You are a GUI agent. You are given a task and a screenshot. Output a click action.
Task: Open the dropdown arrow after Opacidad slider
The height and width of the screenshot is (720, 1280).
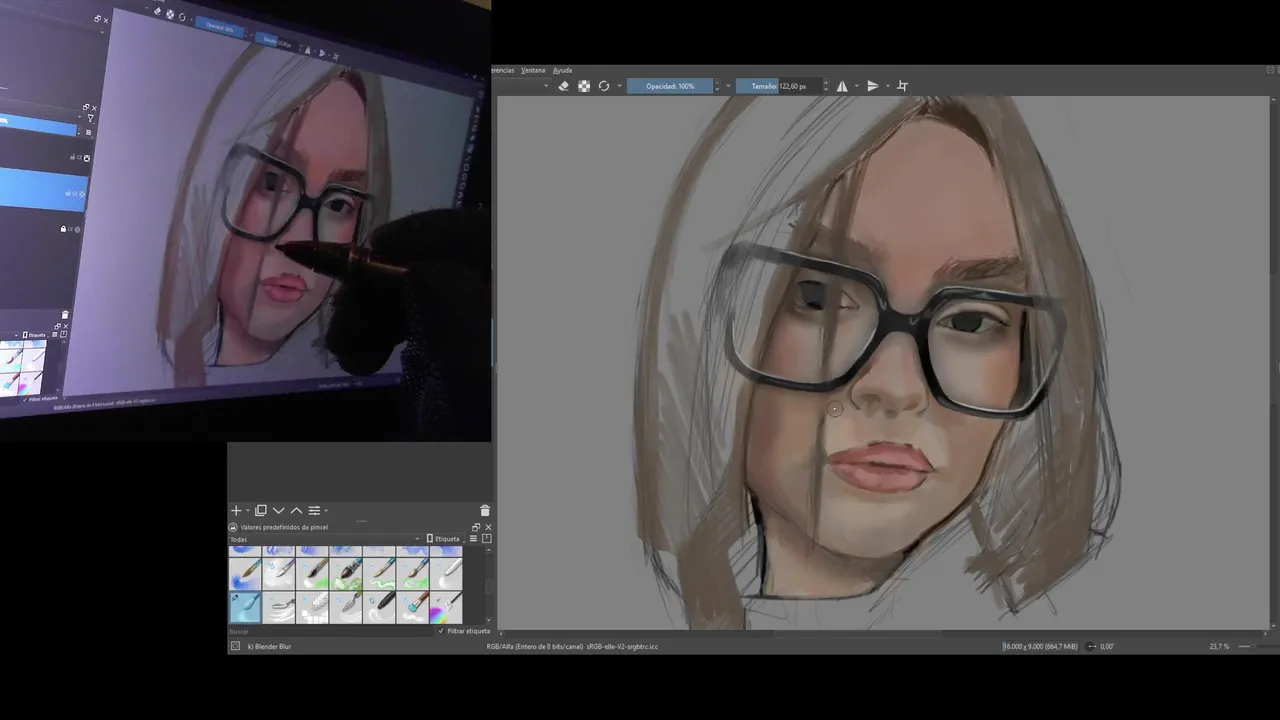(x=727, y=86)
